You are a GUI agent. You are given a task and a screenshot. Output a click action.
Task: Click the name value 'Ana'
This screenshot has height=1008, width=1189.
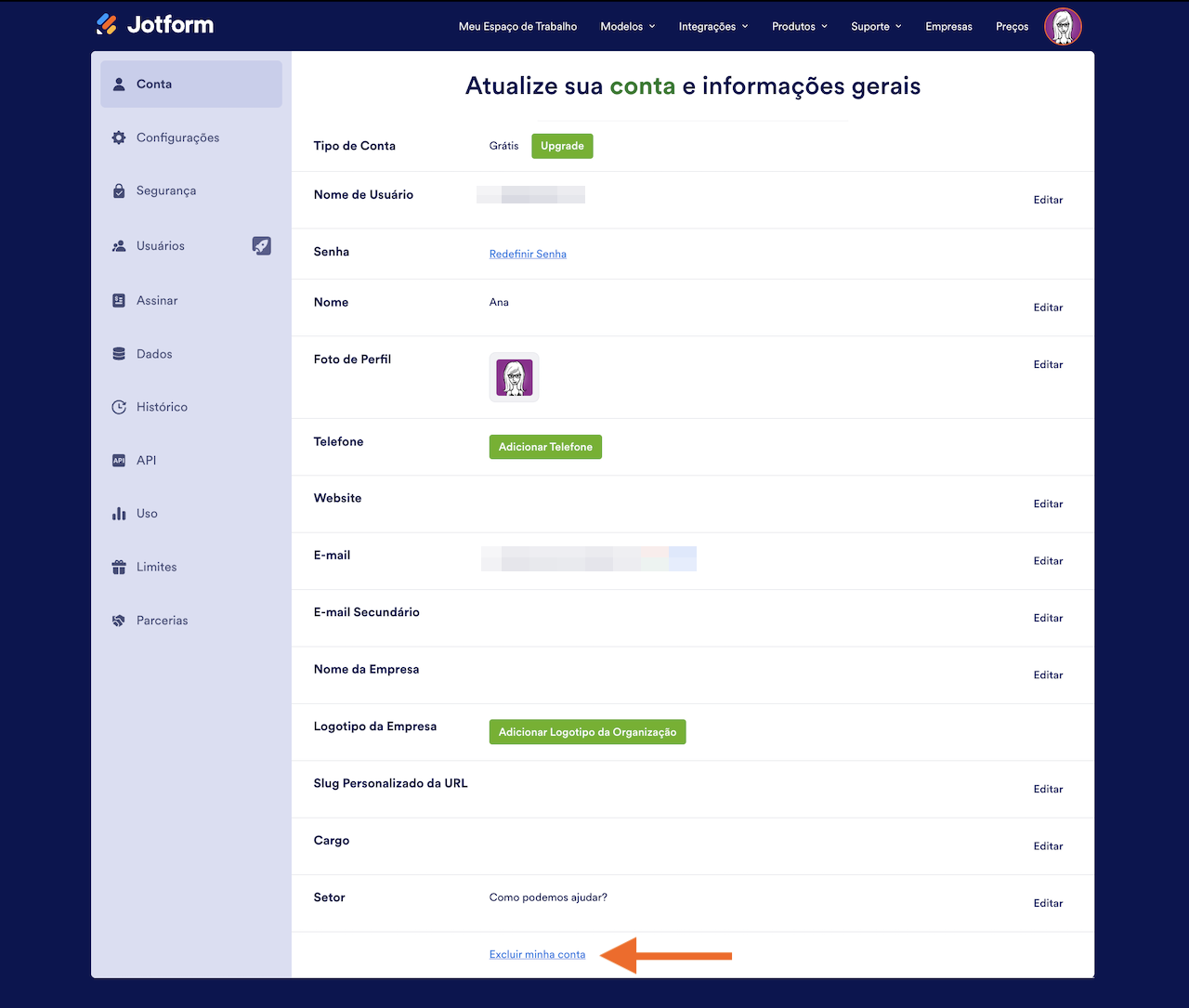(x=499, y=302)
